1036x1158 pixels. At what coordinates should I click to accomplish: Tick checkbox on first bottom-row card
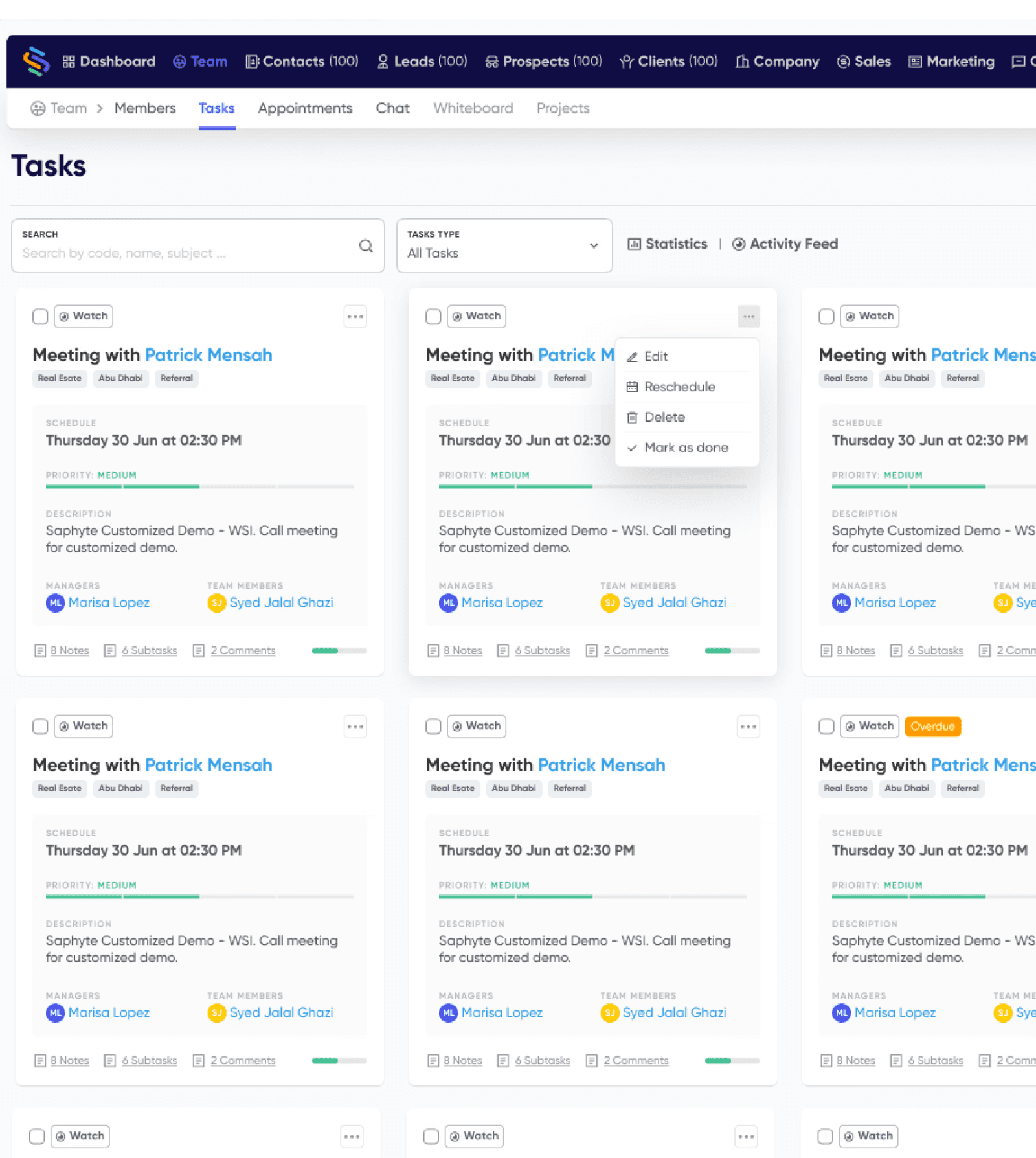tap(37, 1136)
